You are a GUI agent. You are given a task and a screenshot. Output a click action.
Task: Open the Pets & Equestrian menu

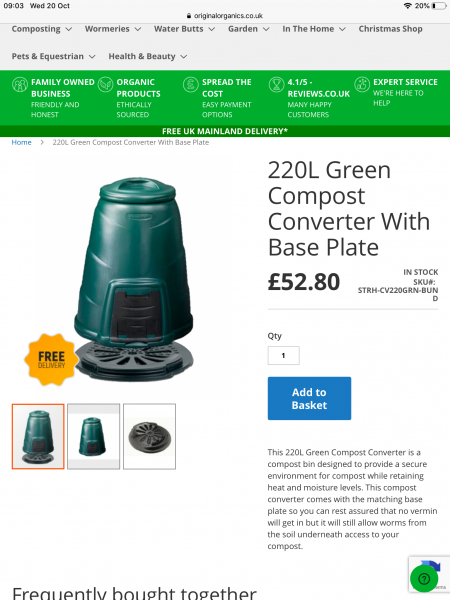54,57
